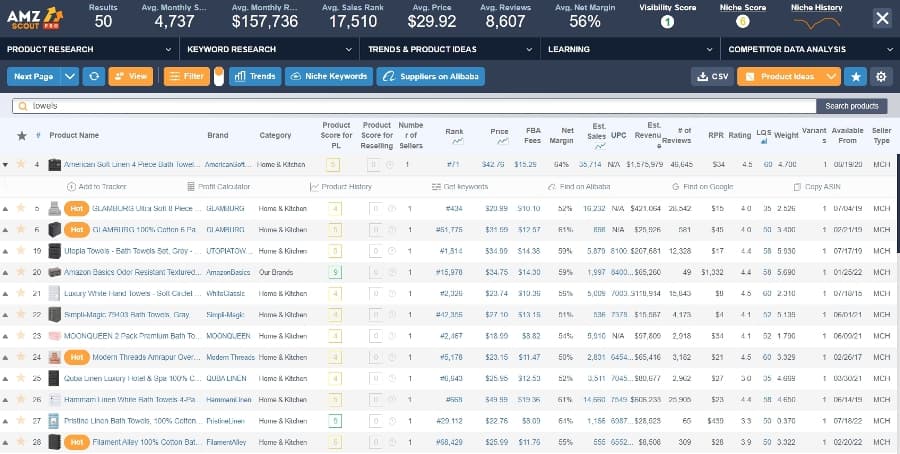Expand the MOONQUEEN row

[5, 336]
